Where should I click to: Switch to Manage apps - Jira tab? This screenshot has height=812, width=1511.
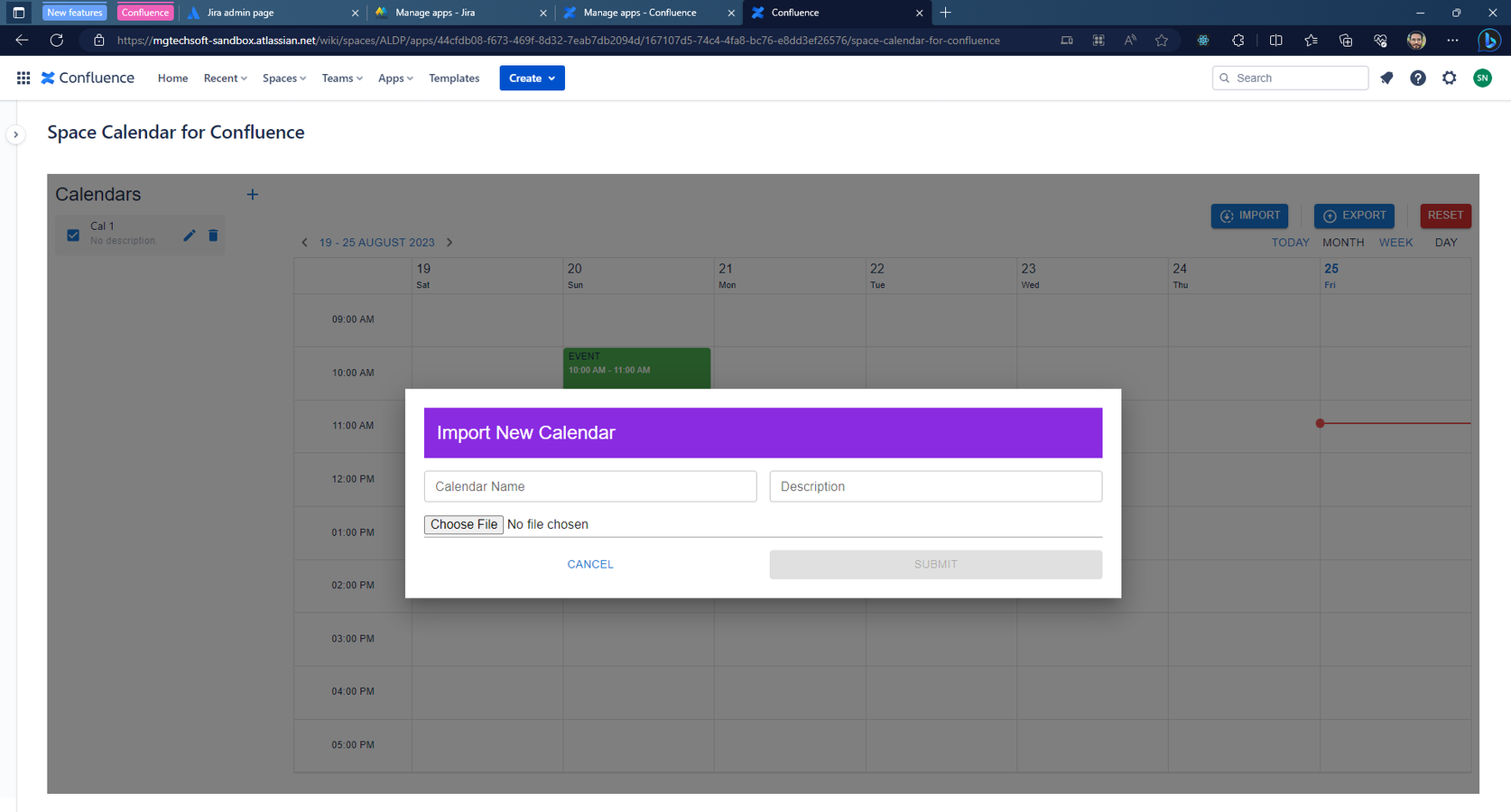click(x=460, y=13)
